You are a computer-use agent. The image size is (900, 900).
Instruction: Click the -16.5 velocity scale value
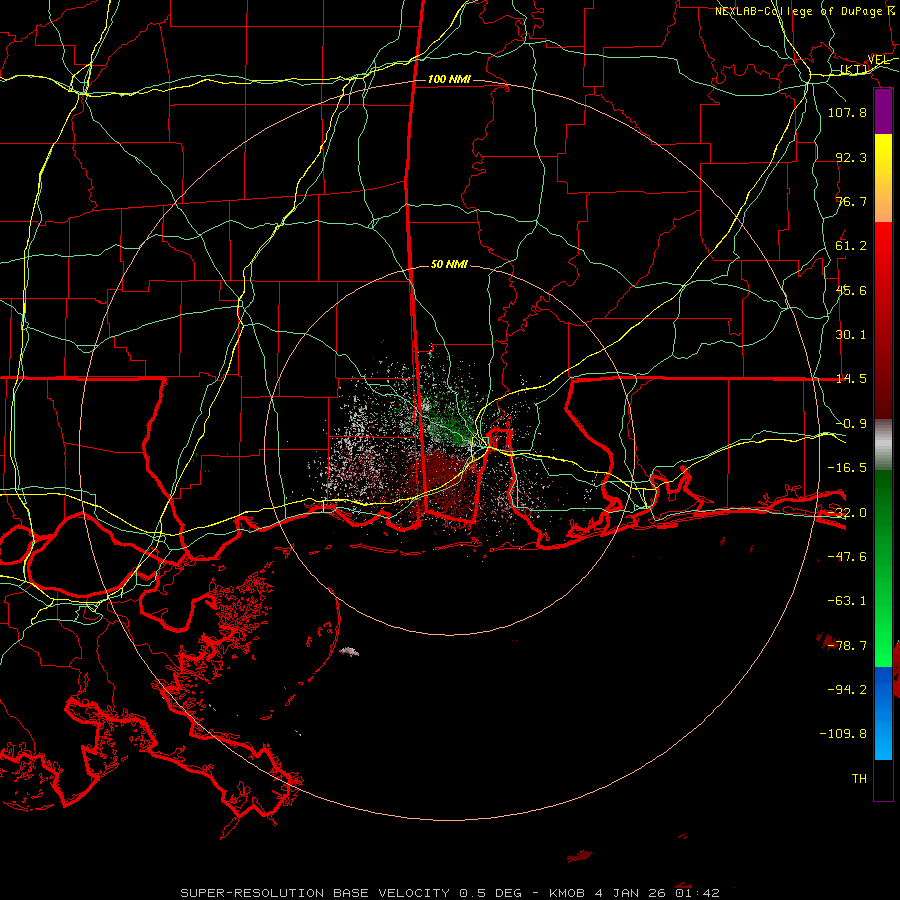(x=847, y=468)
